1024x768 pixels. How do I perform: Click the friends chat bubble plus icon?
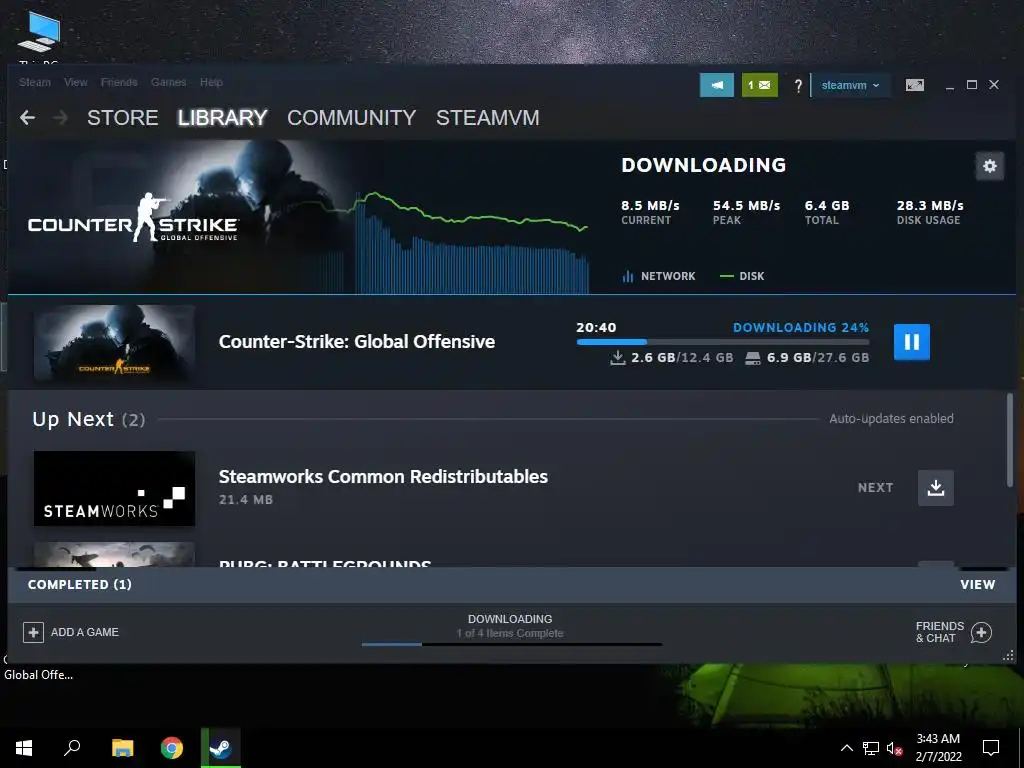click(981, 632)
